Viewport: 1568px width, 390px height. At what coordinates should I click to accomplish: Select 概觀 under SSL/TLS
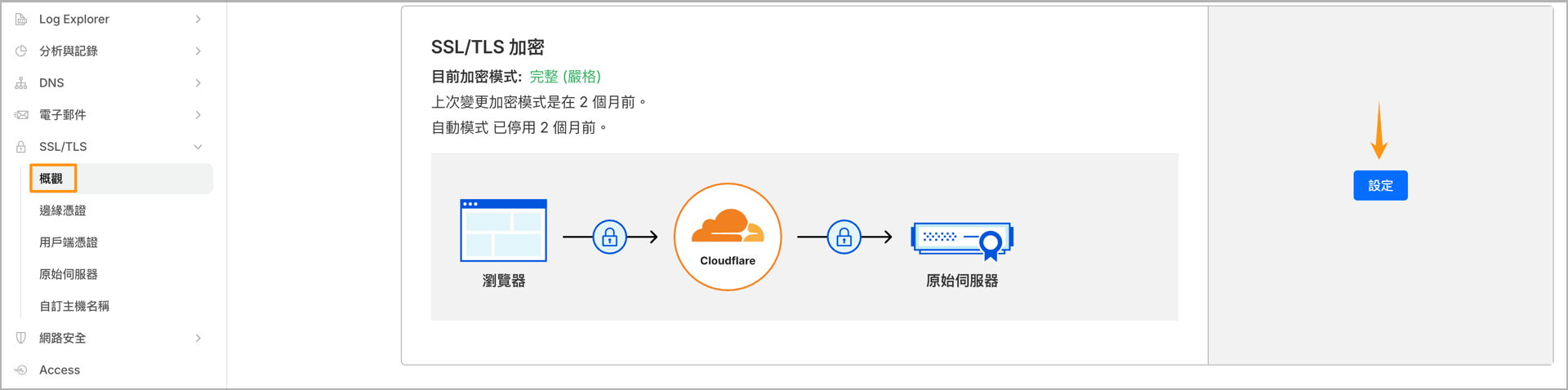pos(121,179)
